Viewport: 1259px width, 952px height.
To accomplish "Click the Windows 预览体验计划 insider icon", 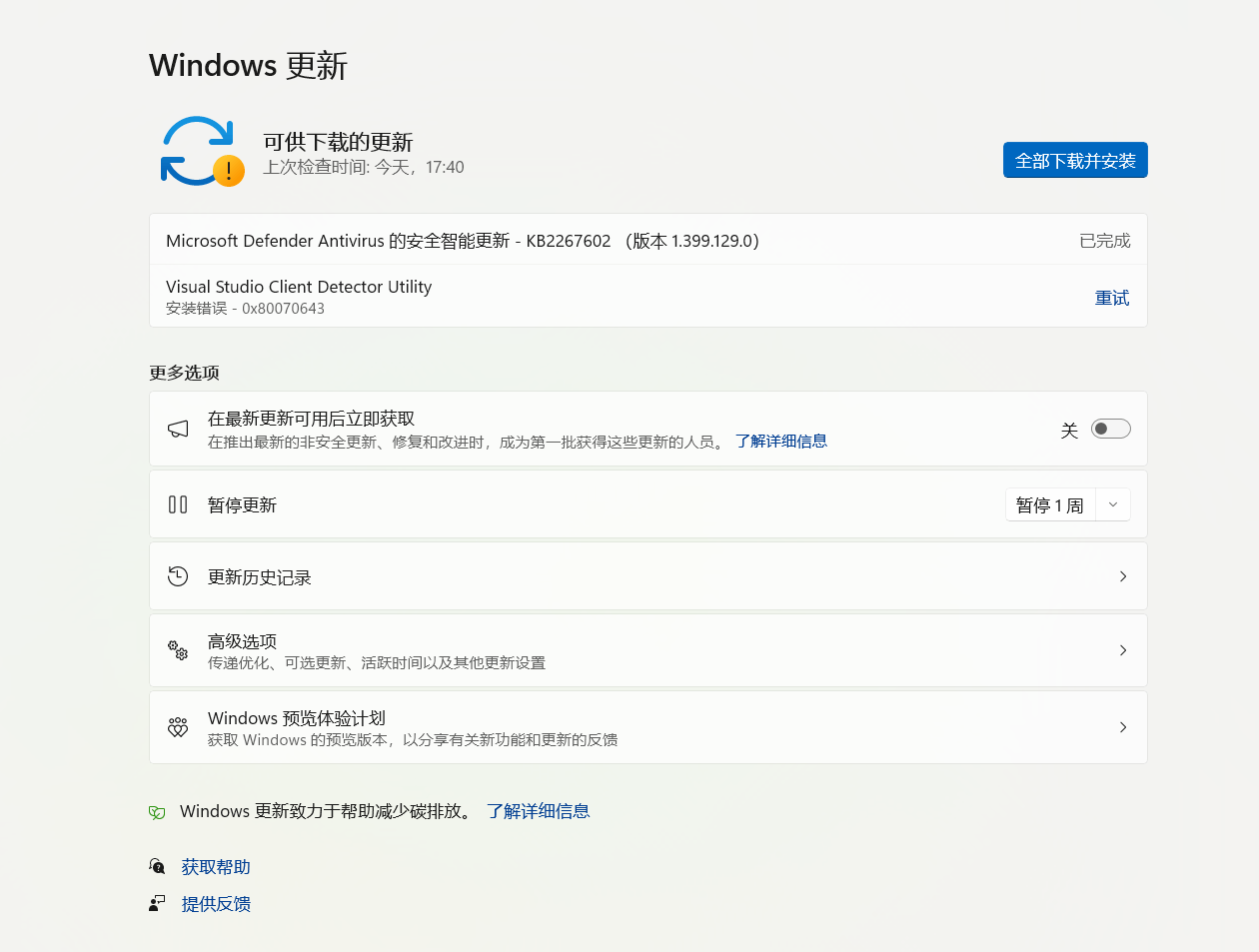I will coord(177,727).
